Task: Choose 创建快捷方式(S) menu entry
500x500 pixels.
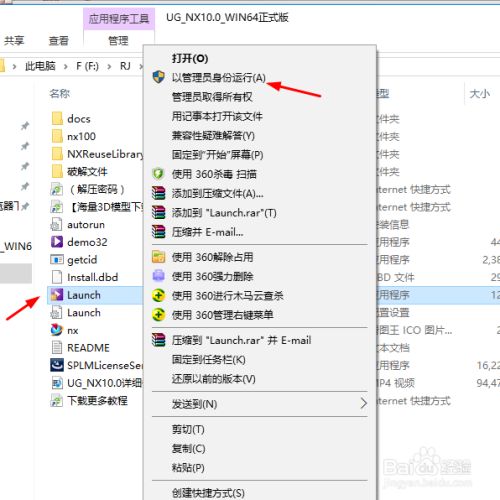Action: (208, 493)
